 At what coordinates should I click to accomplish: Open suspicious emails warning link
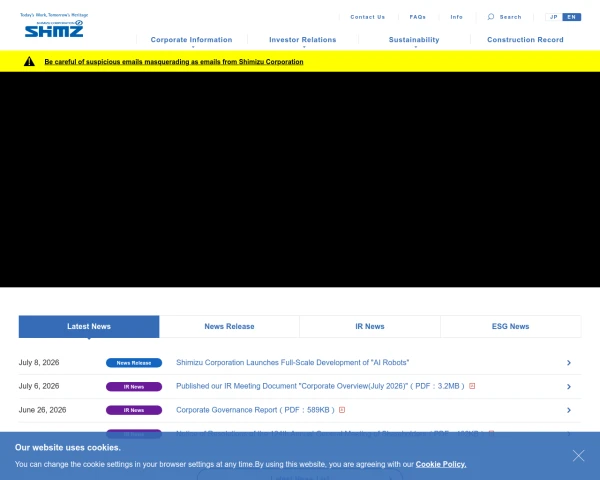point(174,62)
